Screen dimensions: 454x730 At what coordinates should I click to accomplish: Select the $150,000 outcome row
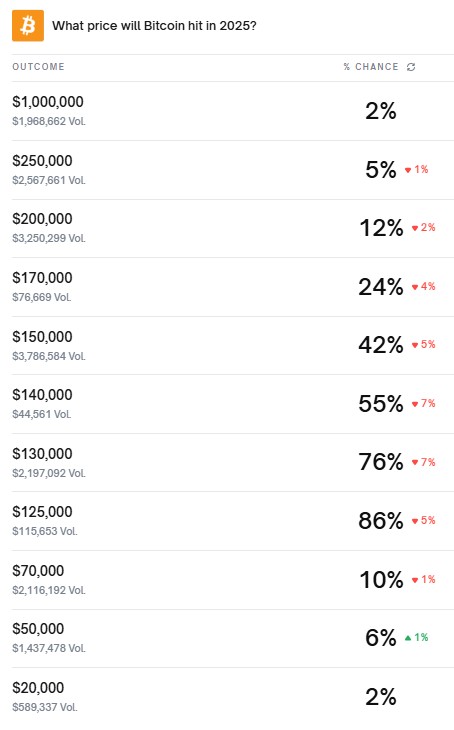tap(233, 345)
